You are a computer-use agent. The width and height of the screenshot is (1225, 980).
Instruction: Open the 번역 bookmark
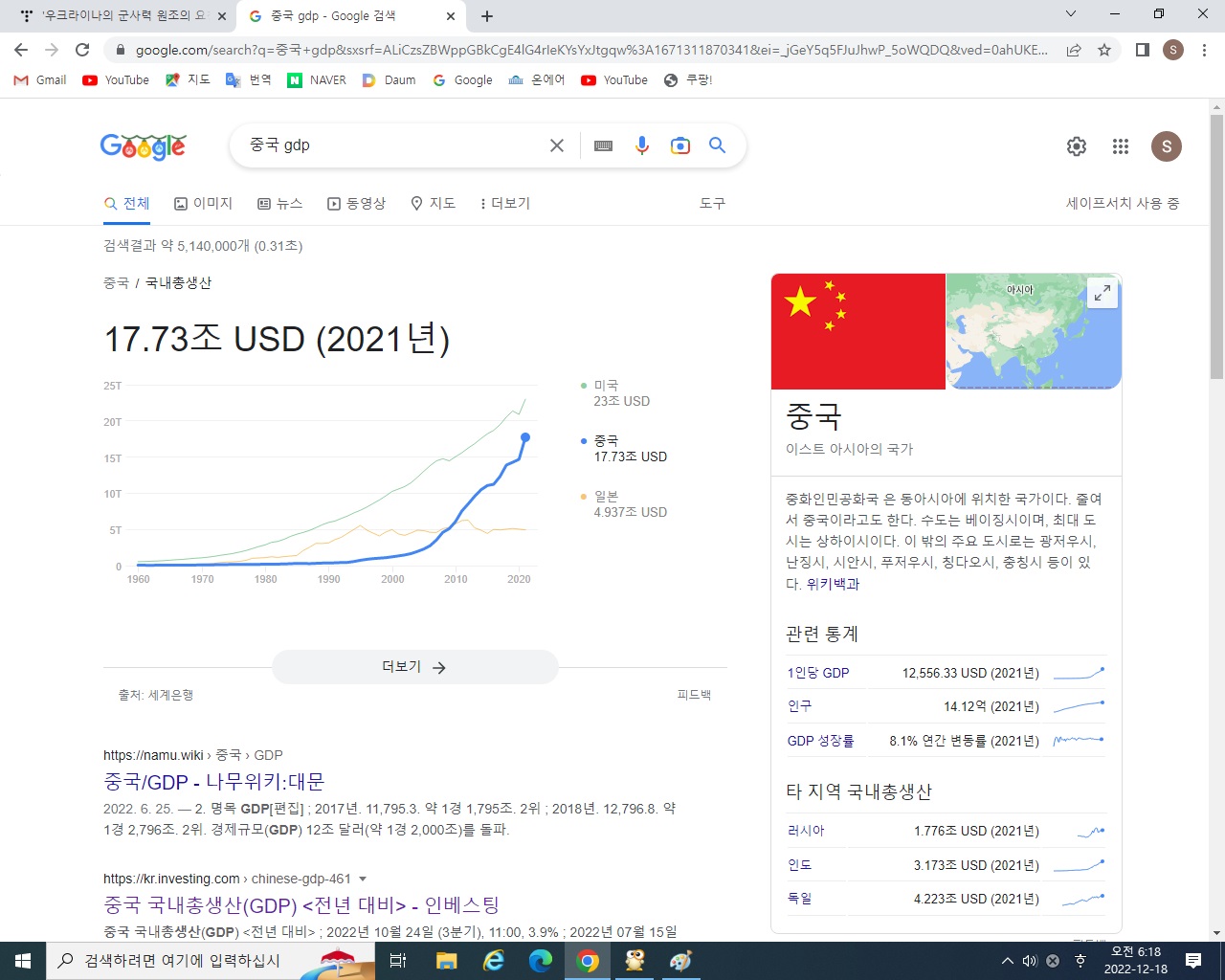coord(249,80)
